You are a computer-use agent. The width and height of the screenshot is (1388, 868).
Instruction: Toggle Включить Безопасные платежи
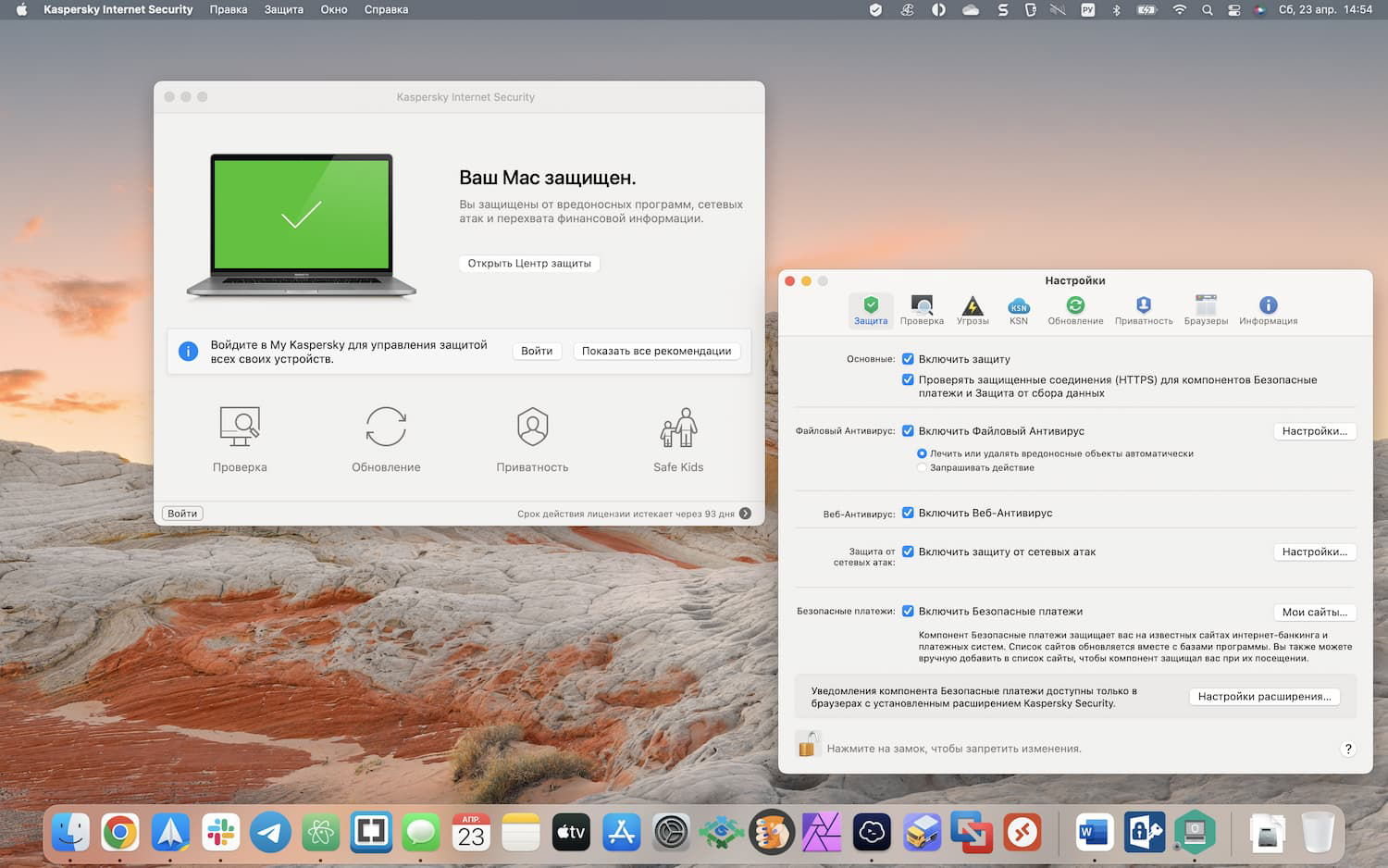pyautogui.click(x=908, y=611)
